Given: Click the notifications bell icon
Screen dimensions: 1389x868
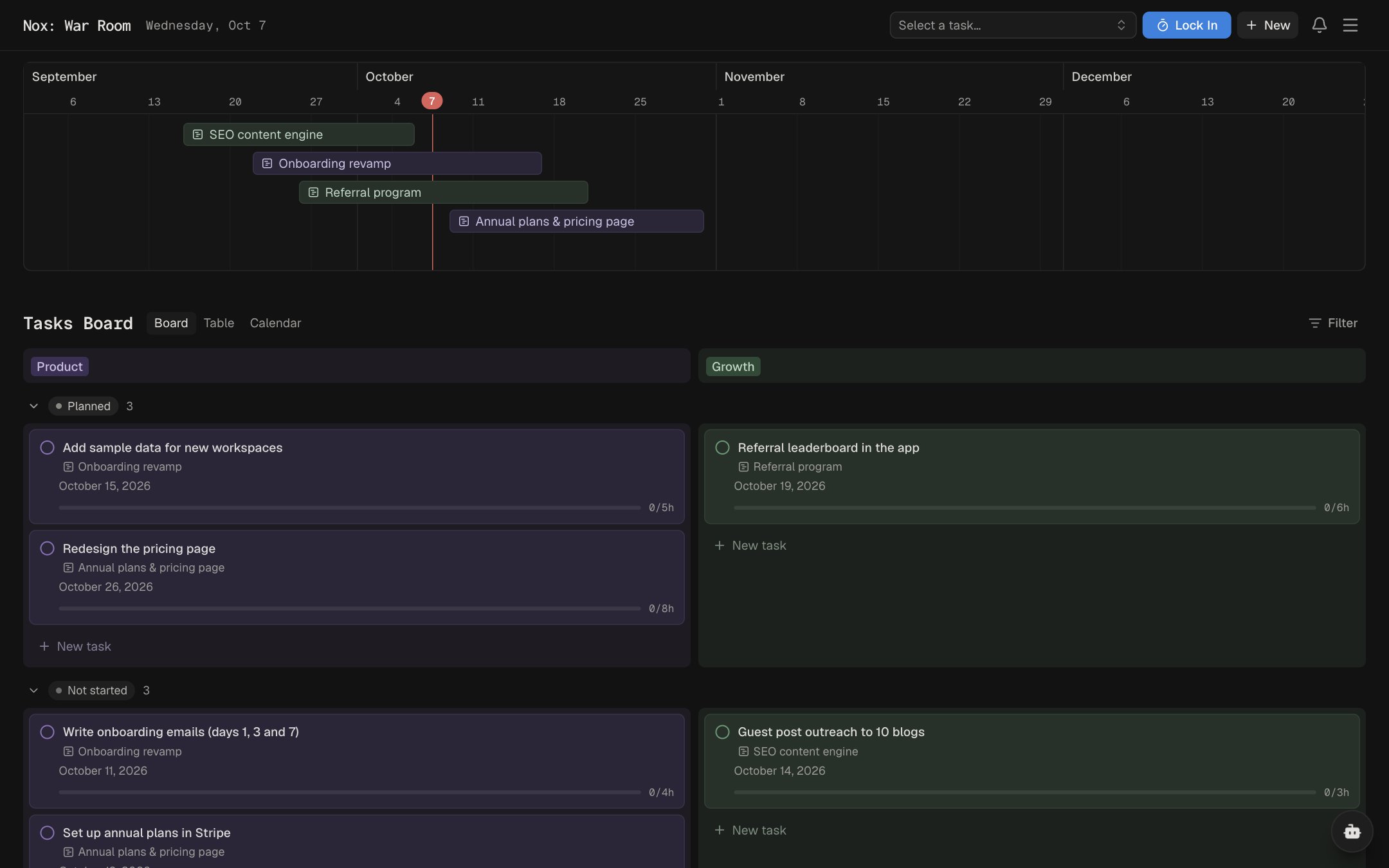Looking at the screenshot, I should point(1319,25).
